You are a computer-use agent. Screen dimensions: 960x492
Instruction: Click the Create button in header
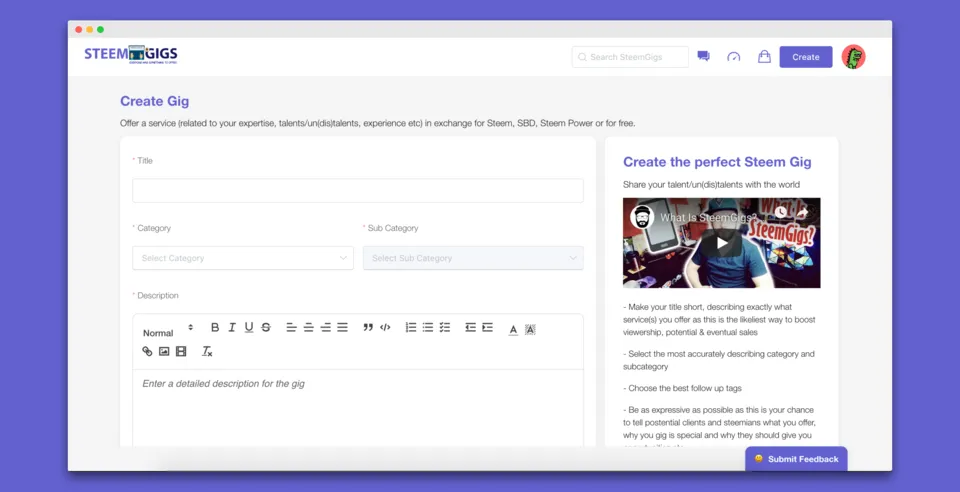point(806,57)
